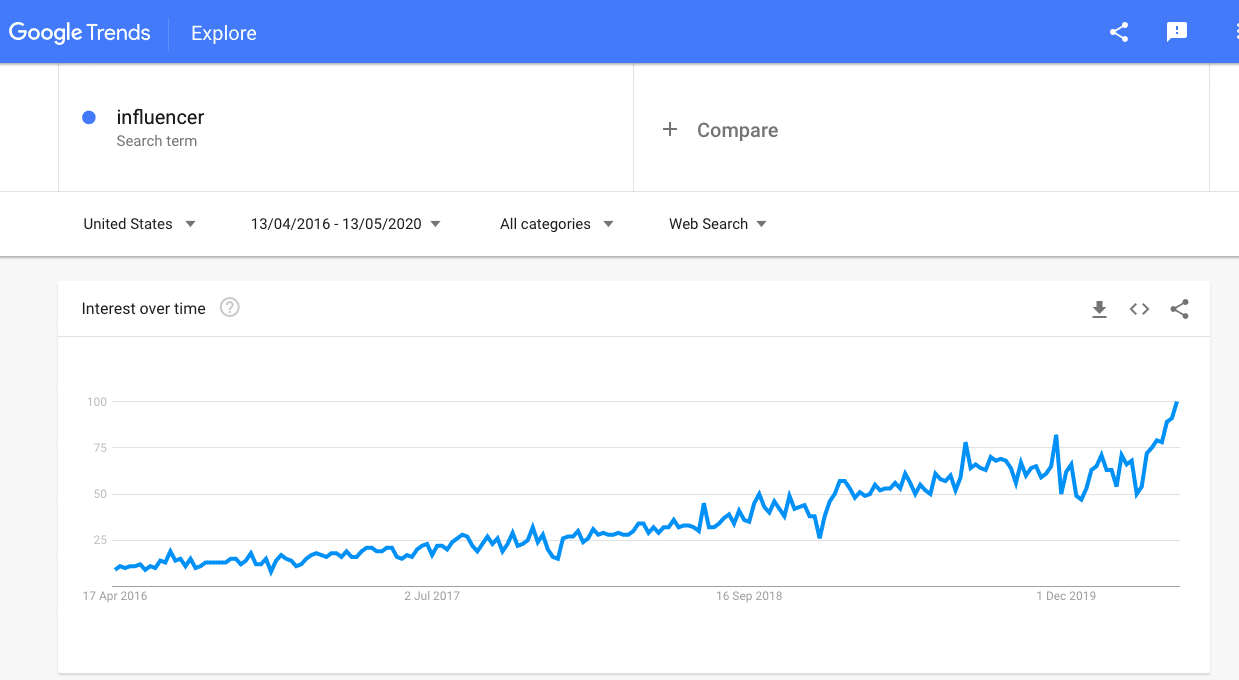This screenshot has width=1239, height=680.
Task: Click the peak at 100 on trend line
Action: (1177, 402)
